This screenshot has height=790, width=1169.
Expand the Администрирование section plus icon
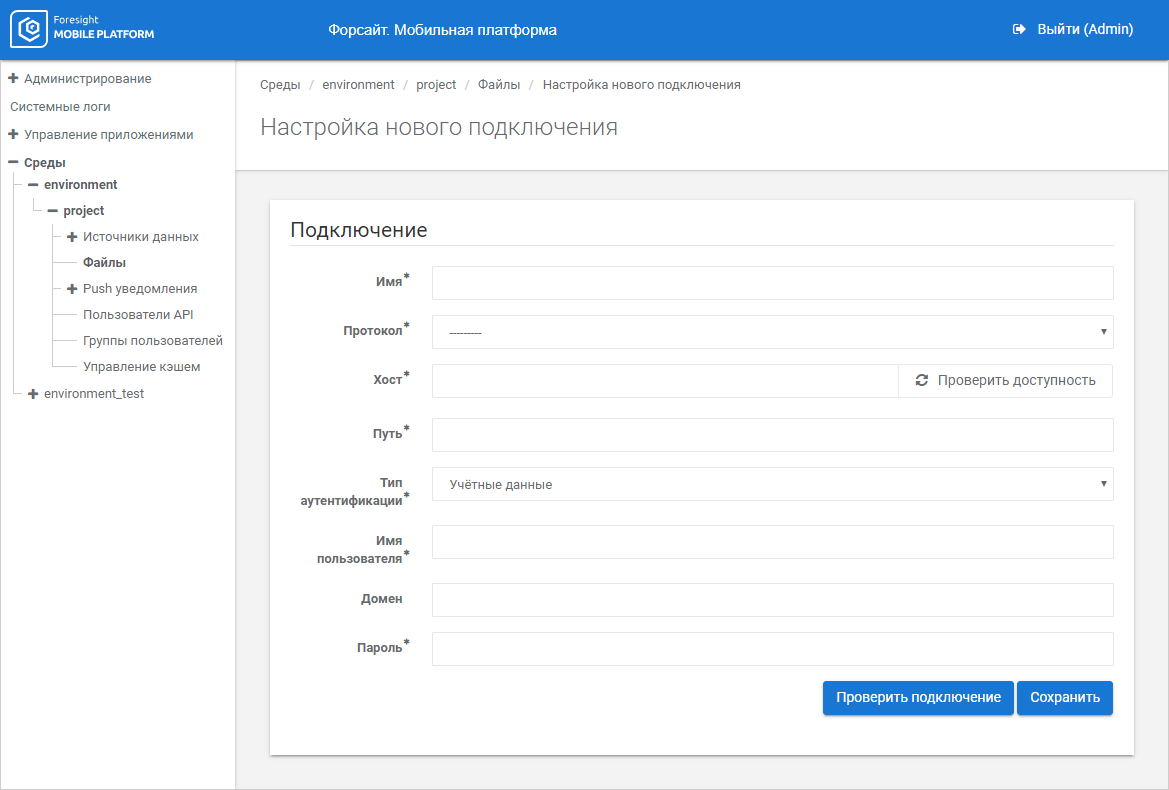coord(13,78)
